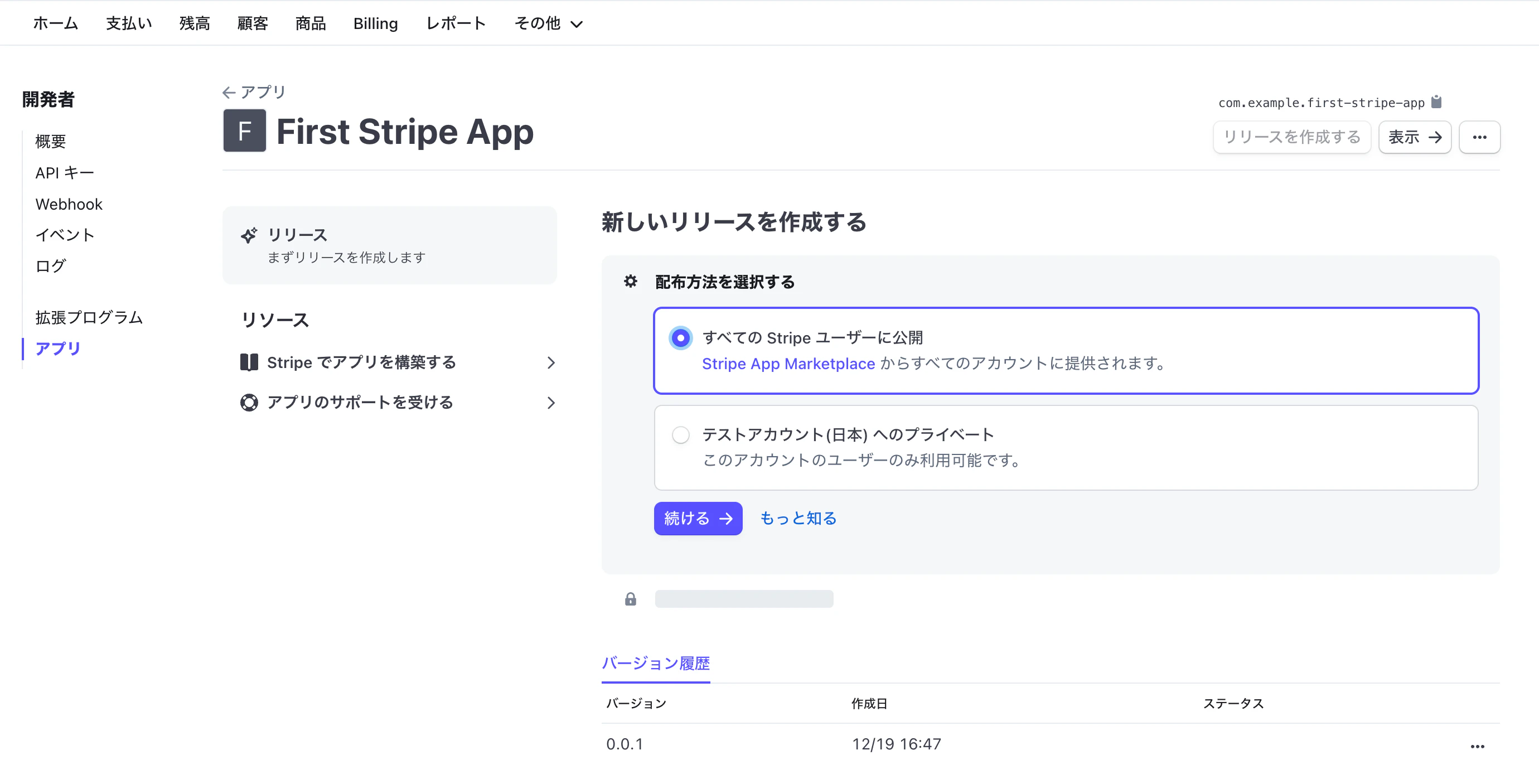This screenshot has height=784, width=1539.
Task: Open 商品 in top navigation
Action: [311, 23]
